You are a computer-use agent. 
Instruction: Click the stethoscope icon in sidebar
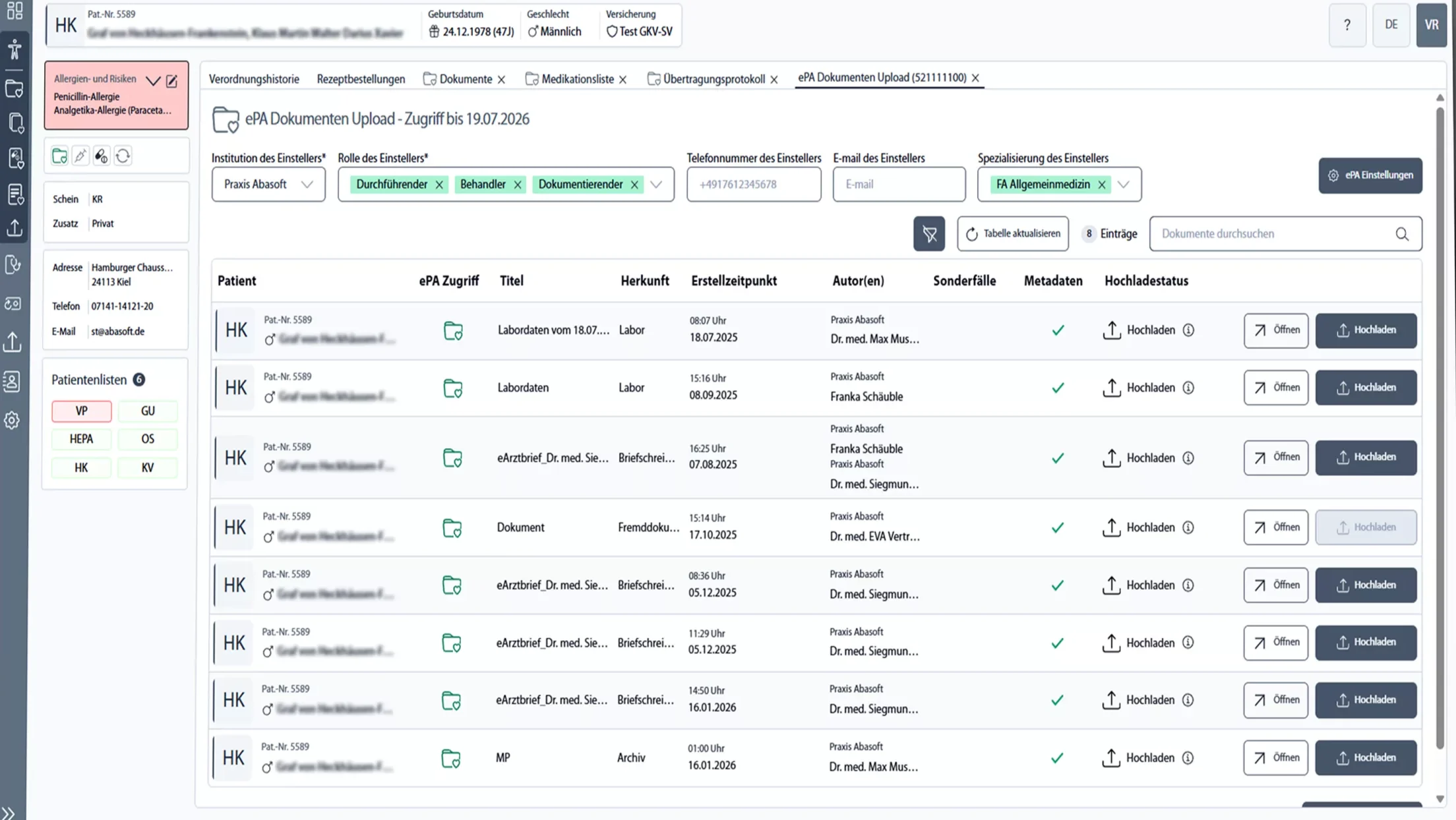click(x=14, y=264)
